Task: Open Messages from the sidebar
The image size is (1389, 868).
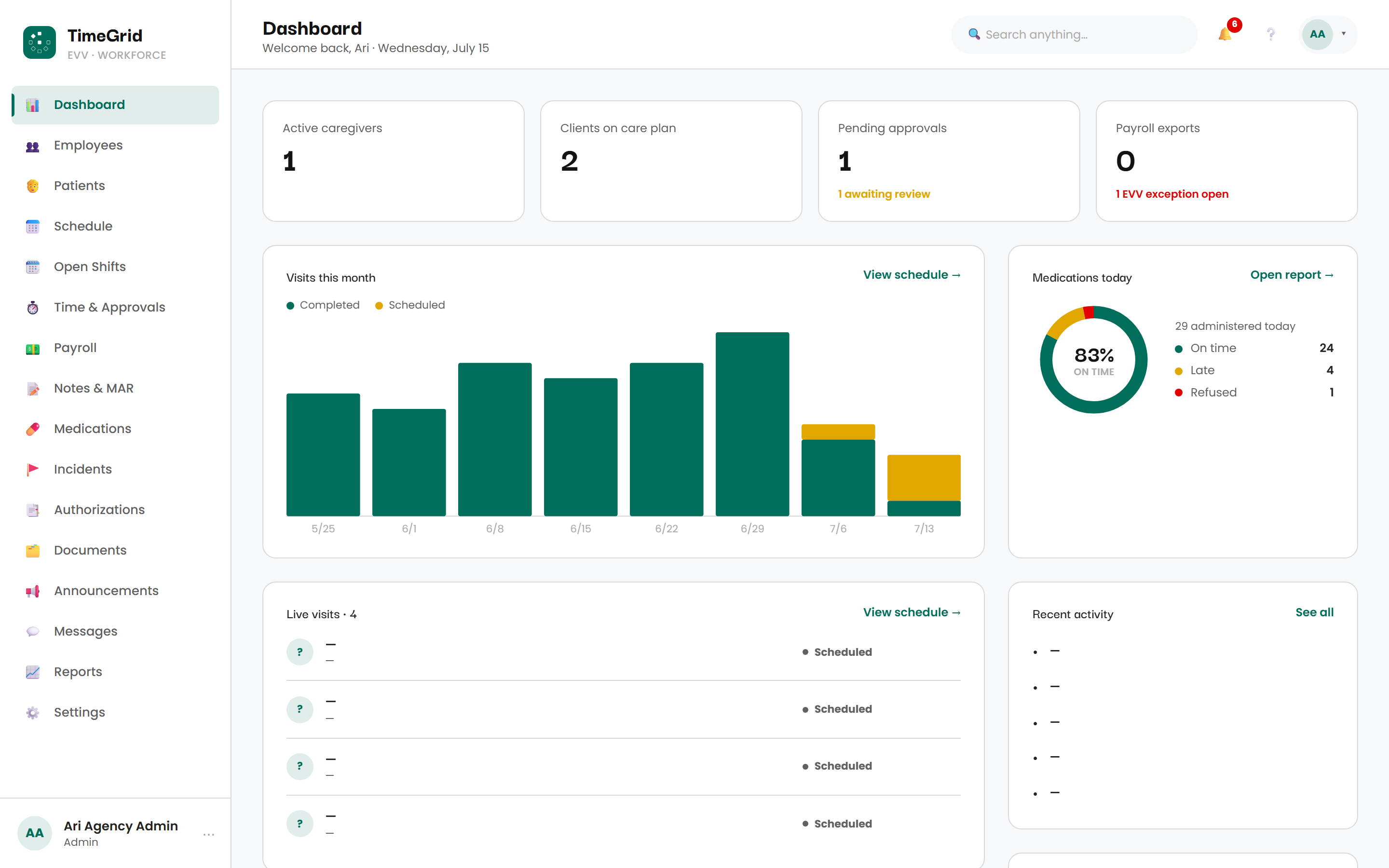Action: click(x=115, y=632)
